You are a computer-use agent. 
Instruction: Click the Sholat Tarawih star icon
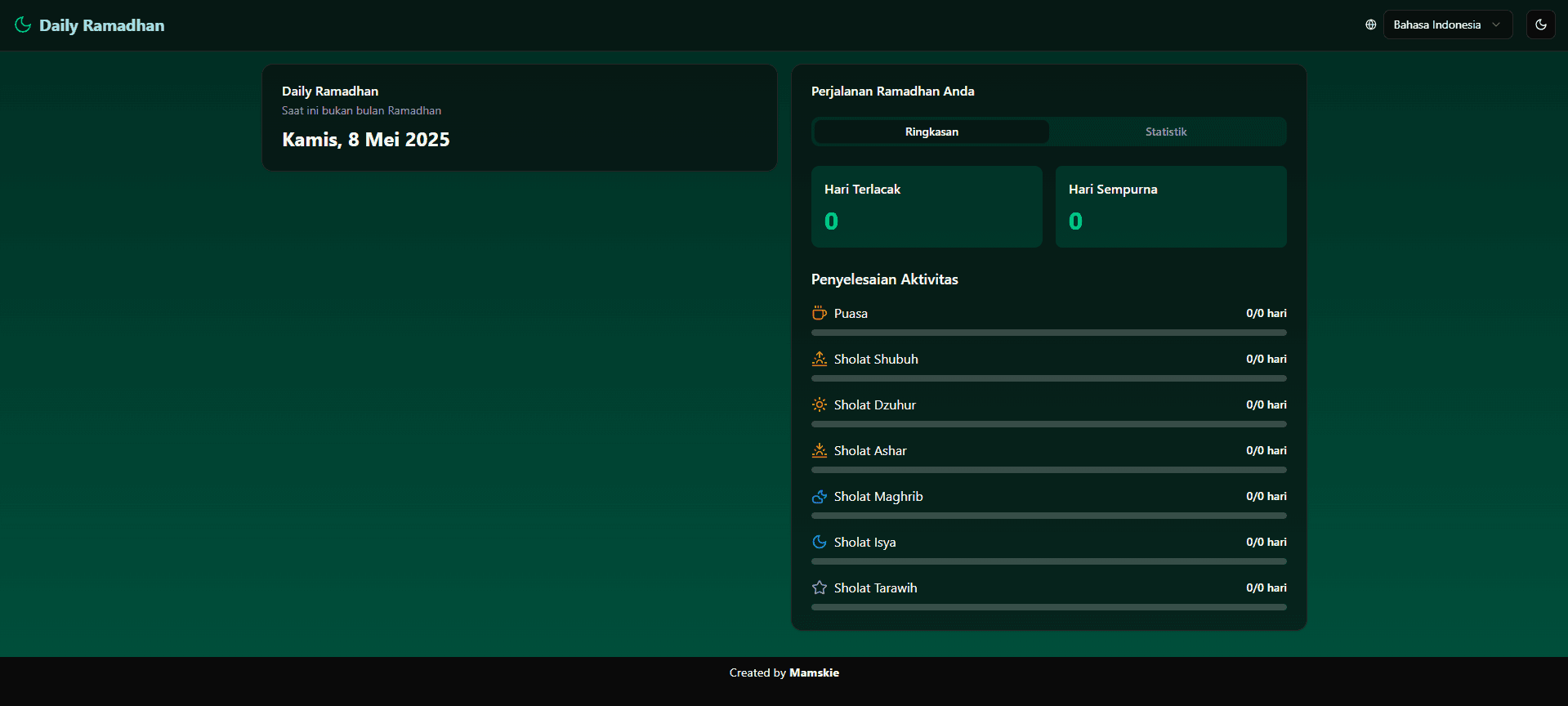(819, 588)
